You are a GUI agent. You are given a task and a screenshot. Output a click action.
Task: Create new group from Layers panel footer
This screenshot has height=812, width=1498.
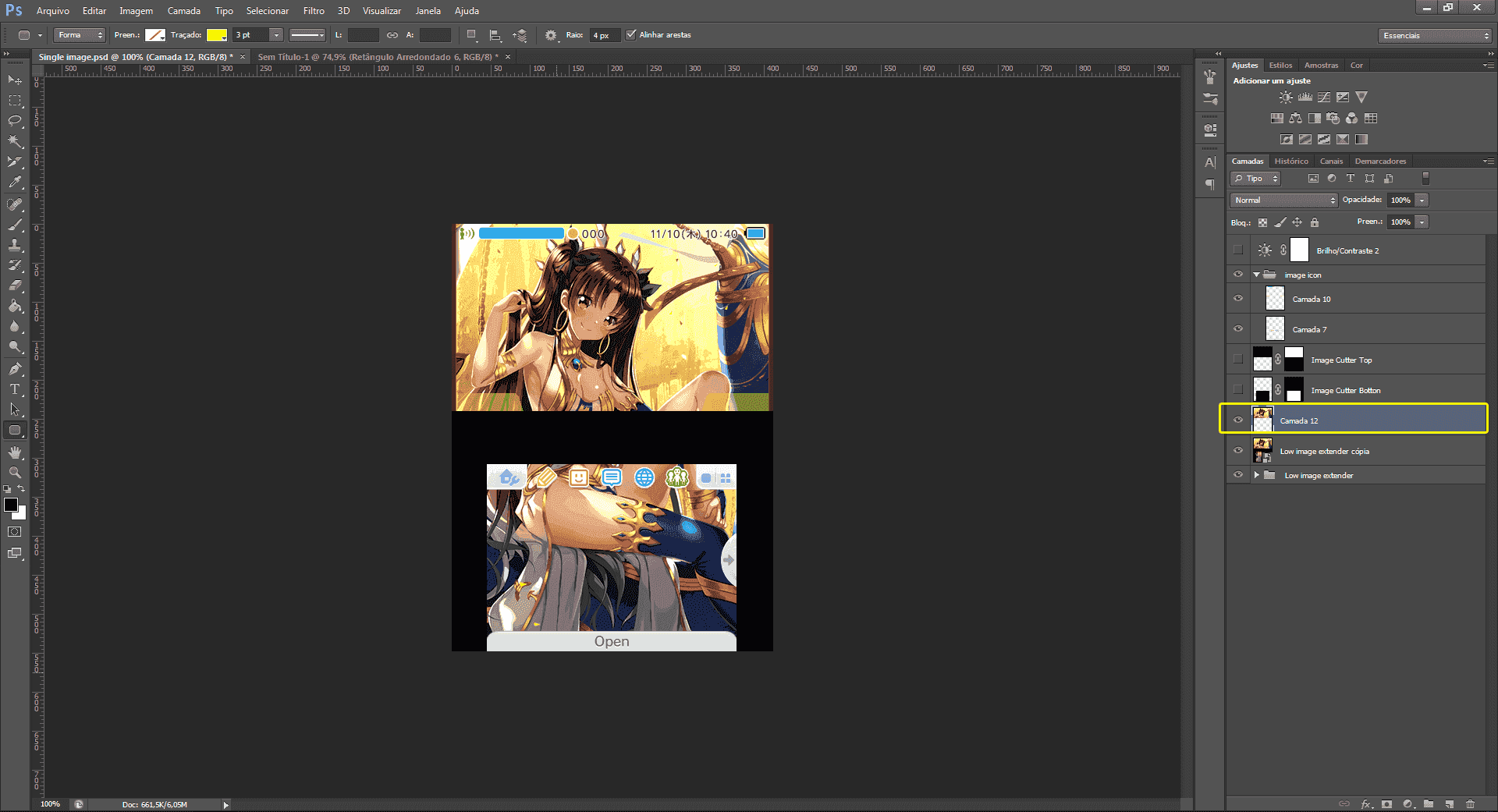pyautogui.click(x=1429, y=803)
